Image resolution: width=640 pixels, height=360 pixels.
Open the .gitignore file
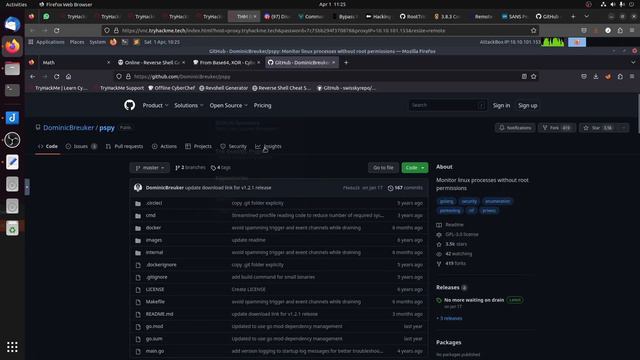pos(157,277)
